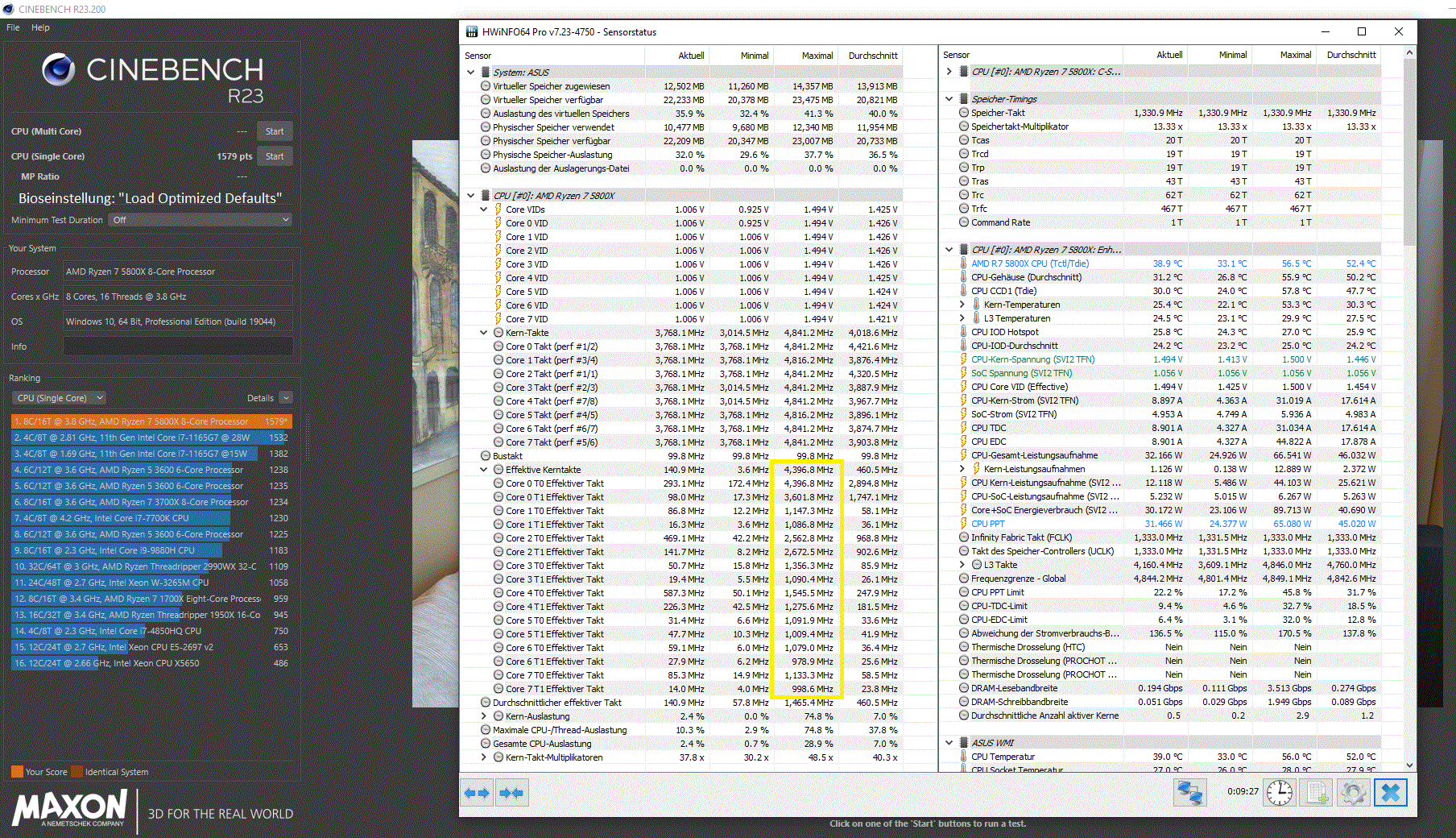Open the Help menu in Cinebench
This screenshot has width=1456, height=838.
(40, 27)
